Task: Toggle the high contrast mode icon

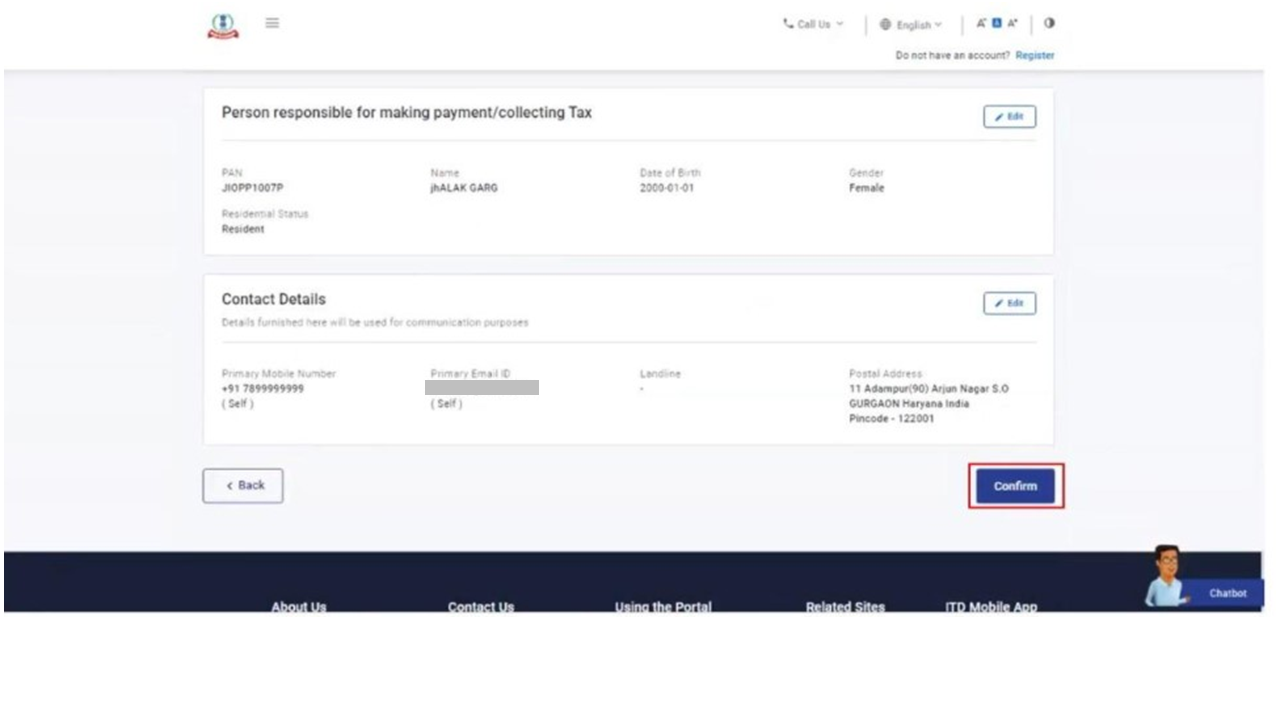Action: pyautogui.click(x=1049, y=24)
